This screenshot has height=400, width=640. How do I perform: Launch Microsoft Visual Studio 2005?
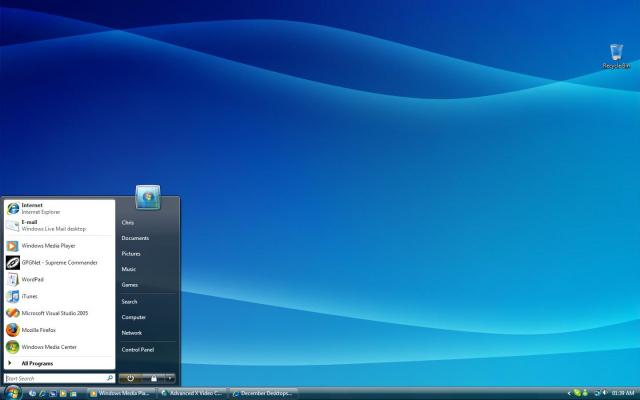(59, 313)
